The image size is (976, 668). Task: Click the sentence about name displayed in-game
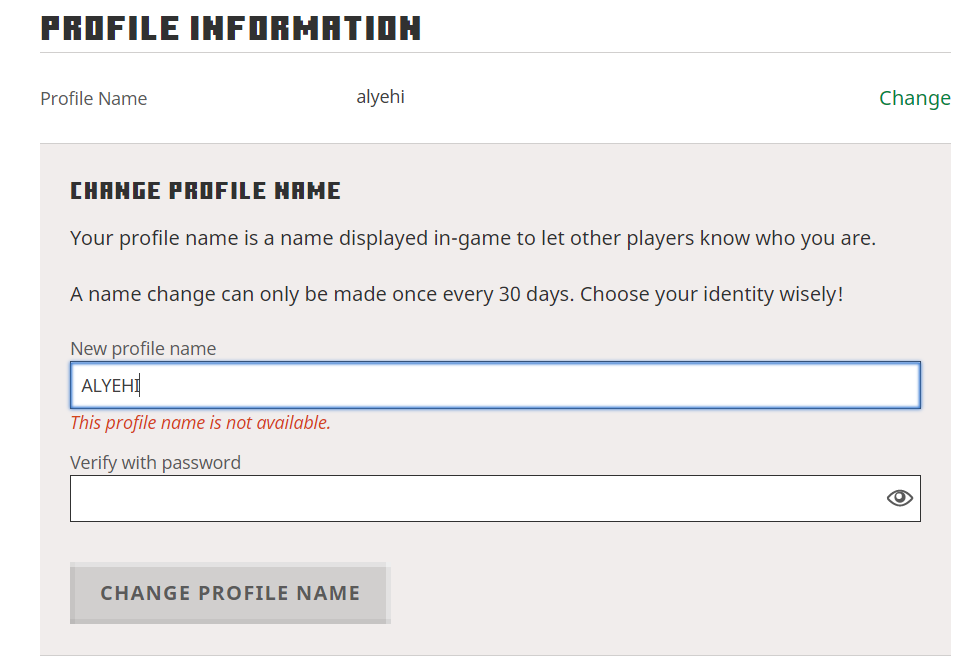click(x=472, y=239)
